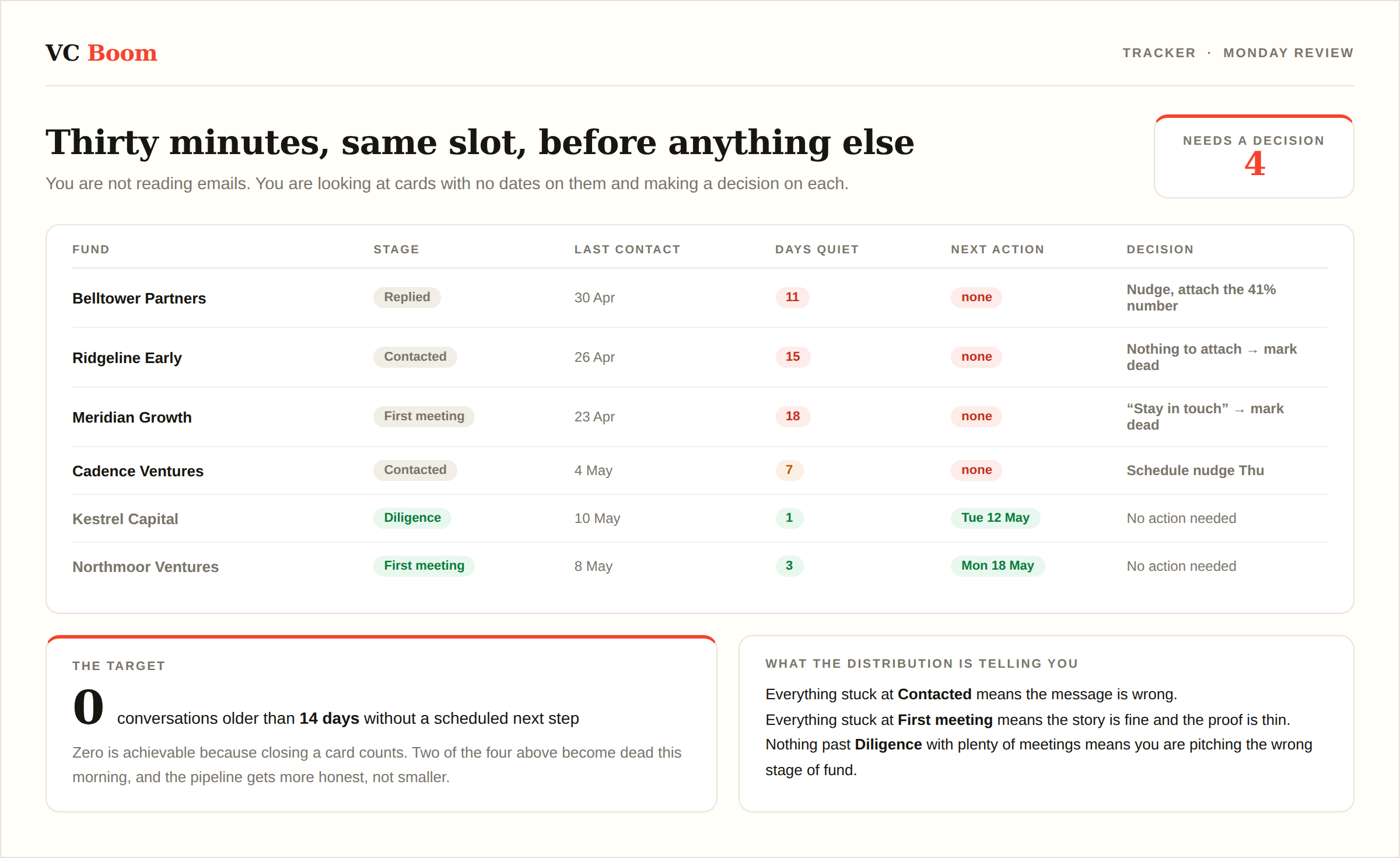Click the Cadence Ventures 'none' next action

(x=977, y=470)
